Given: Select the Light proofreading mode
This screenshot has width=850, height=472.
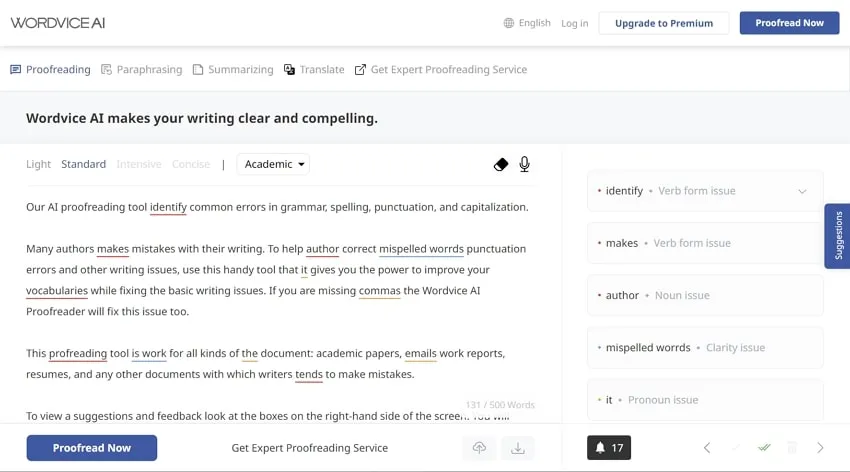Looking at the screenshot, I should point(38,164).
